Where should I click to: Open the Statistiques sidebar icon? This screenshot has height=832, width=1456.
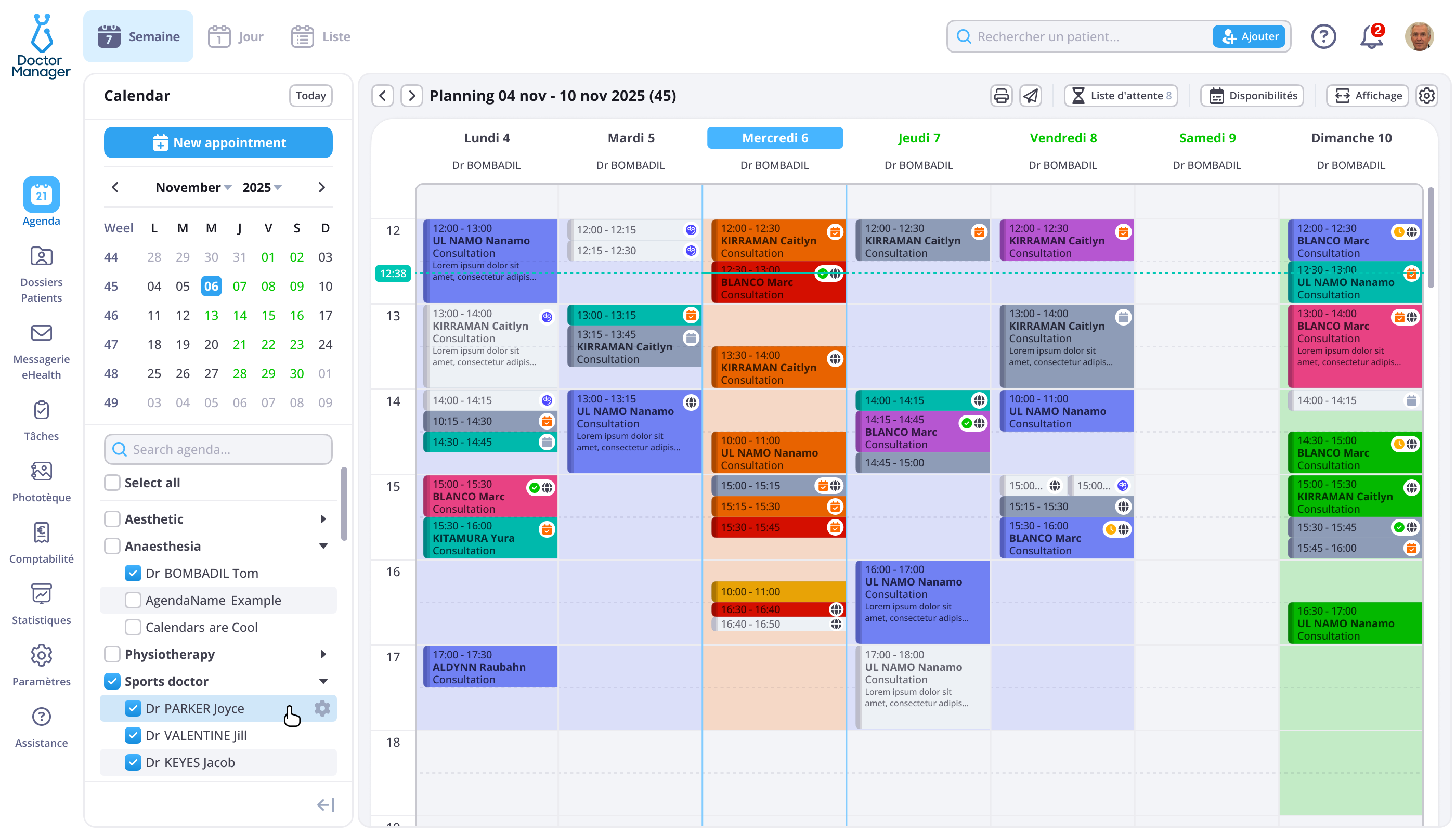(41, 594)
